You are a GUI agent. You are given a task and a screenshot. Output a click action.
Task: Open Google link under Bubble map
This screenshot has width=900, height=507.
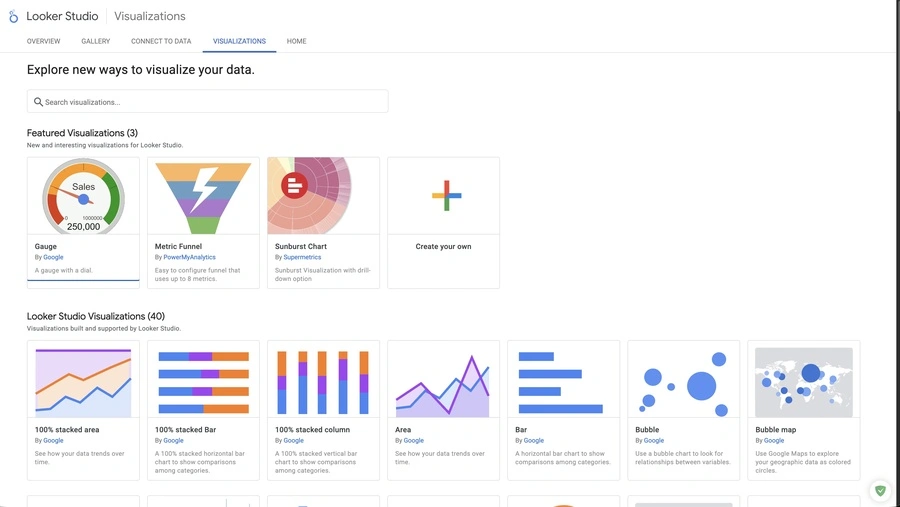tap(774, 440)
